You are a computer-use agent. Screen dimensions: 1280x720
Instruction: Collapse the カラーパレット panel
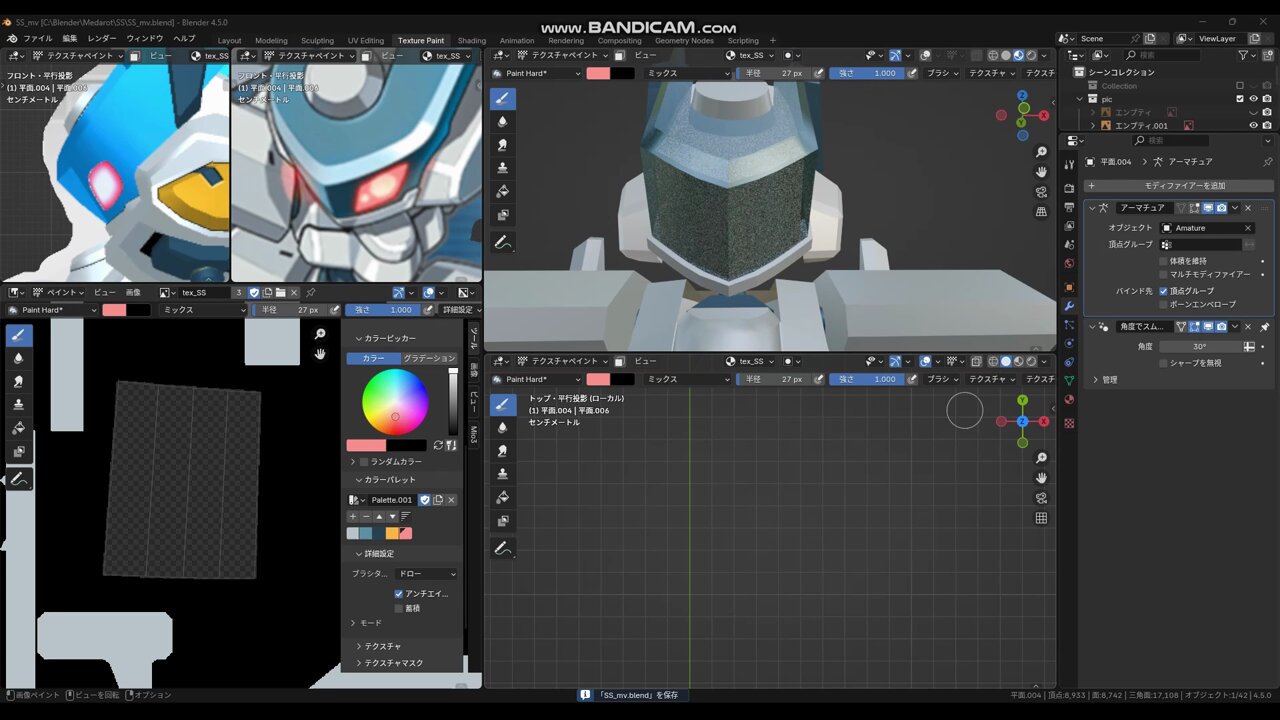tap(359, 480)
